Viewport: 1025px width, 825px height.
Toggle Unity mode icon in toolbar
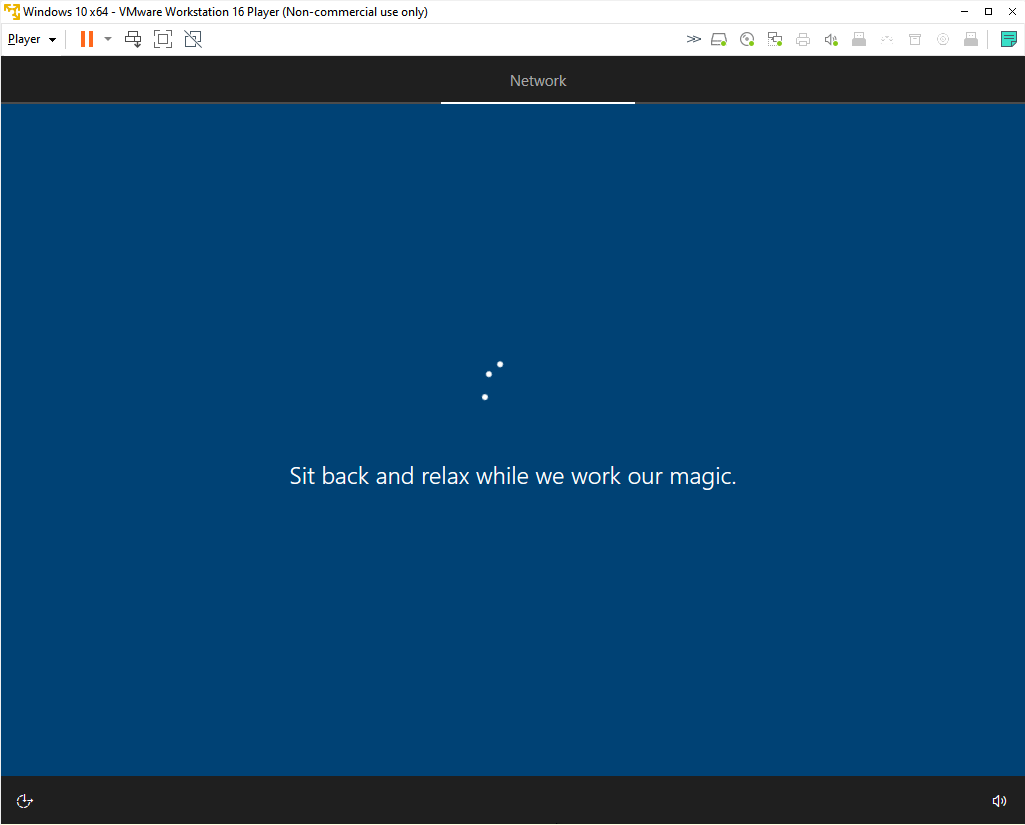tap(193, 39)
